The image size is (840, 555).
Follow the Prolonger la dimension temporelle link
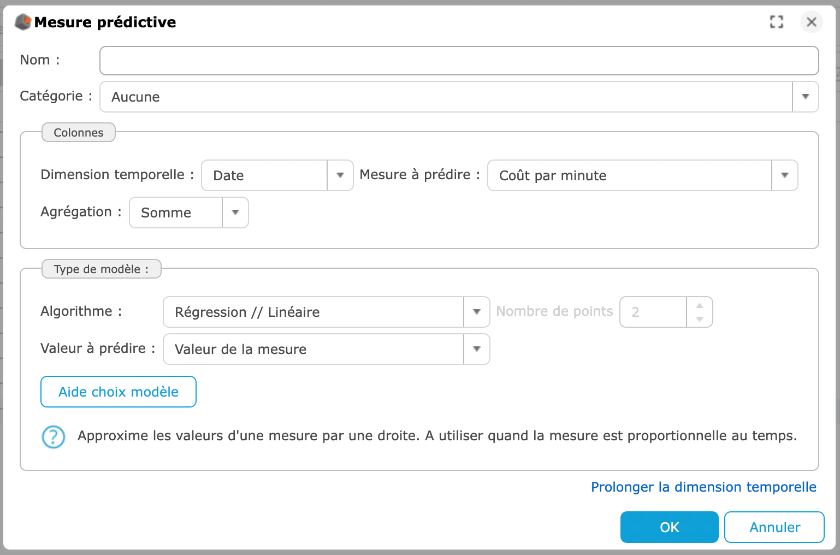click(703, 487)
